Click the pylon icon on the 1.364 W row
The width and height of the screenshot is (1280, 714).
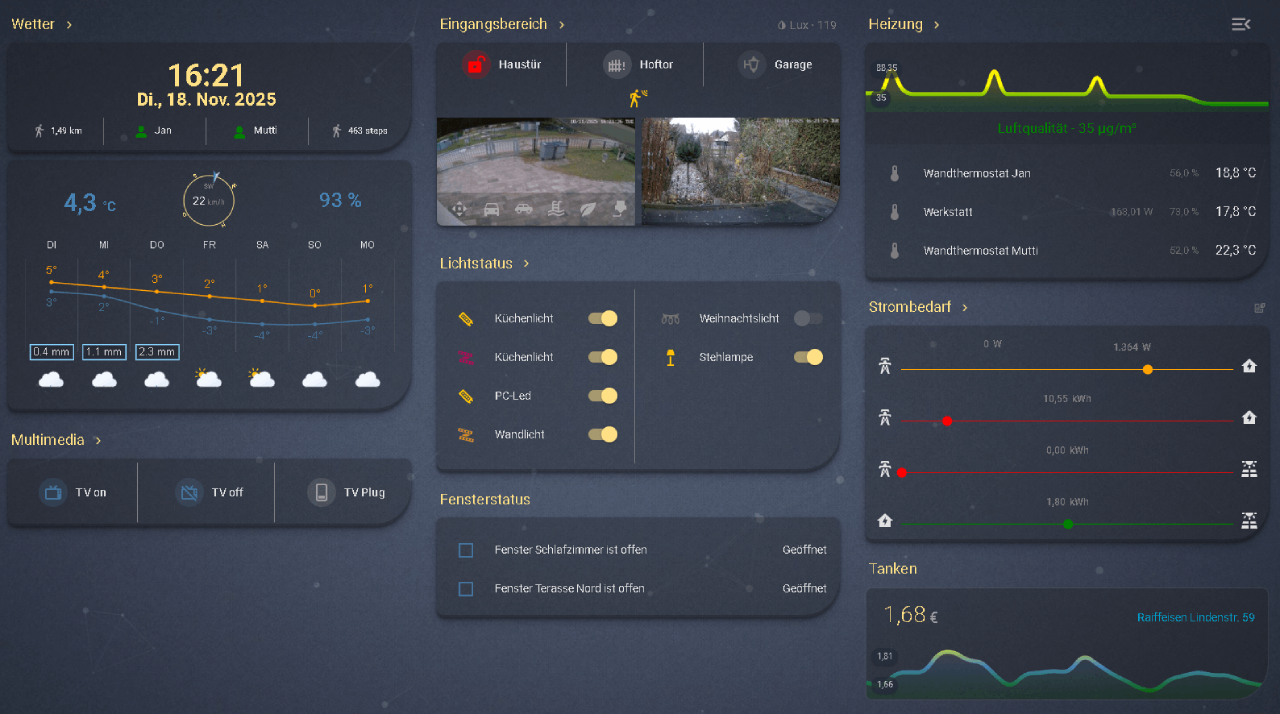pyautogui.click(x=884, y=366)
